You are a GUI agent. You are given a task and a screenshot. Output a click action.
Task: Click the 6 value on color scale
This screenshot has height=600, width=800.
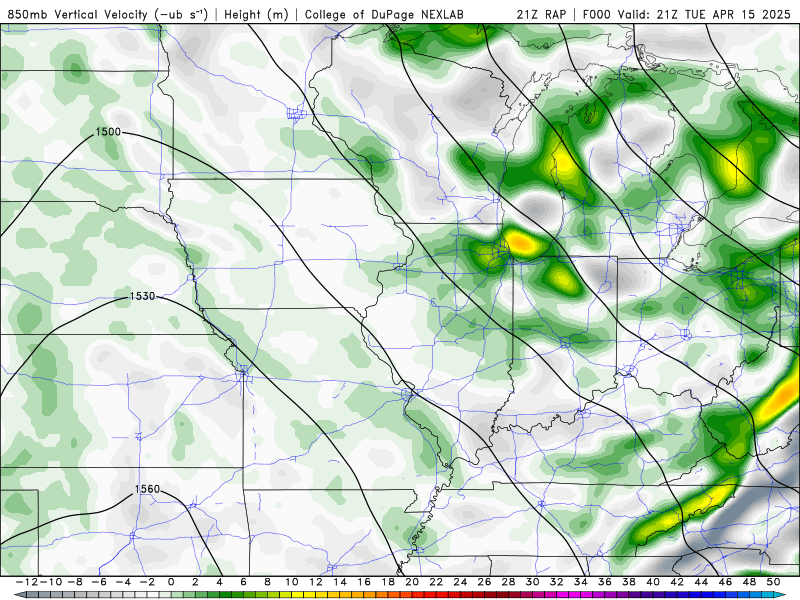tap(243, 582)
